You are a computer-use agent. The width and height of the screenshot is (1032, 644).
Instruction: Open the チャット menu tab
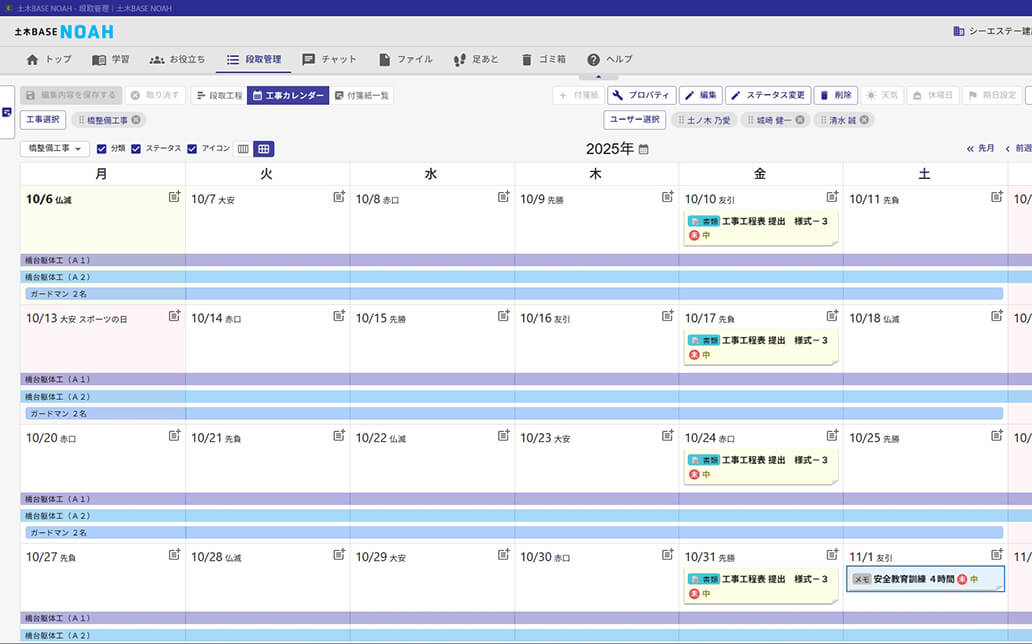329,60
